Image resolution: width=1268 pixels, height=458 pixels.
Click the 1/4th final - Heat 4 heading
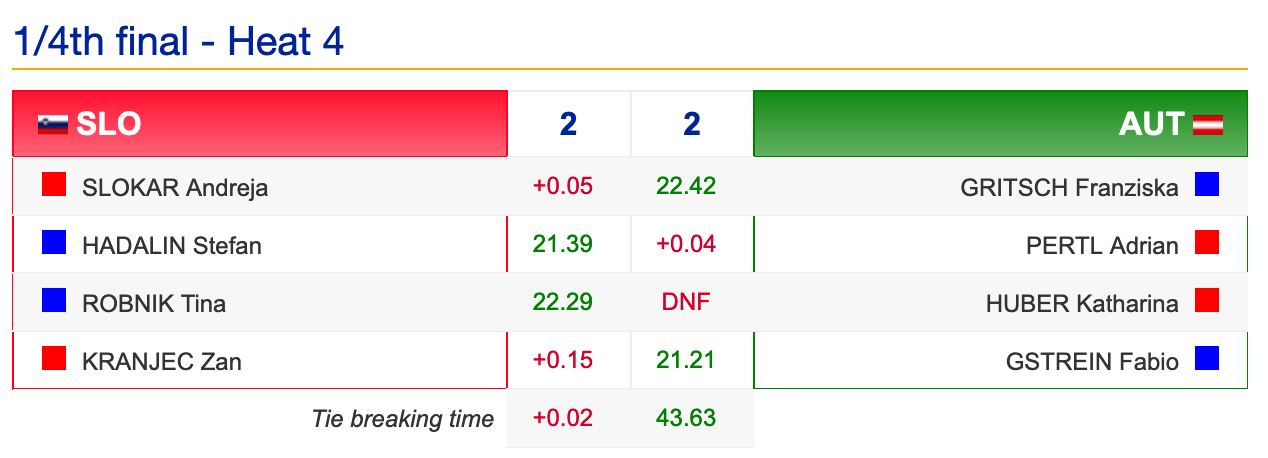tap(178, 42)
